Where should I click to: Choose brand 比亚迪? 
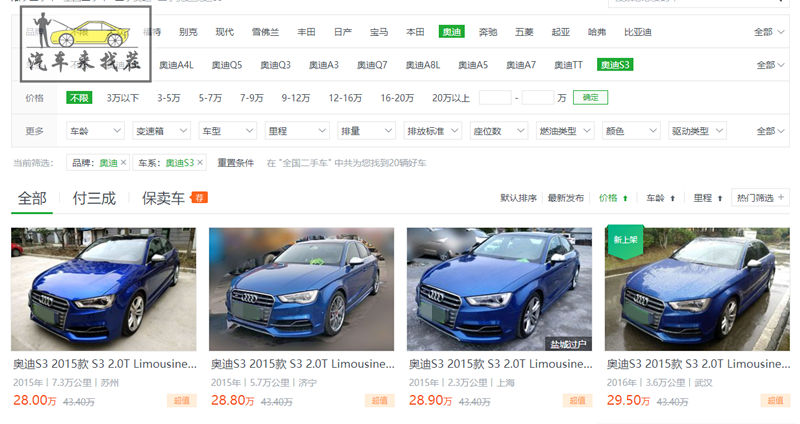pyautogui.click(x=638, y=32)
